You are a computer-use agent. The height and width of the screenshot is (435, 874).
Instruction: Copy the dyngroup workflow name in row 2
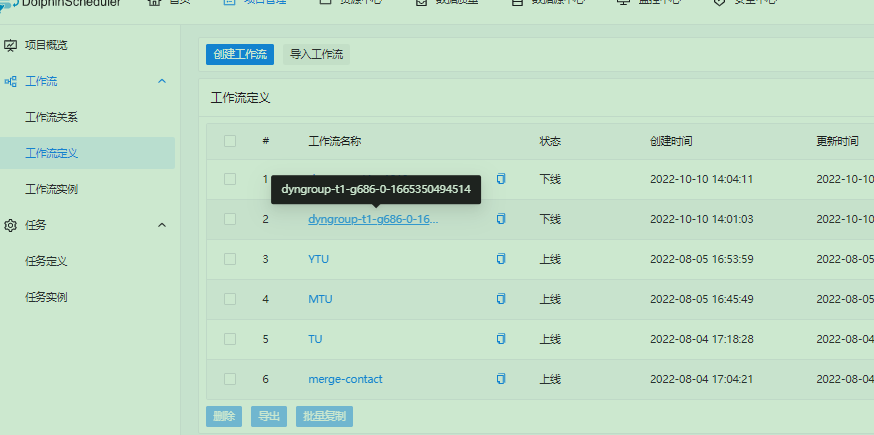click(x=501, y=219)
